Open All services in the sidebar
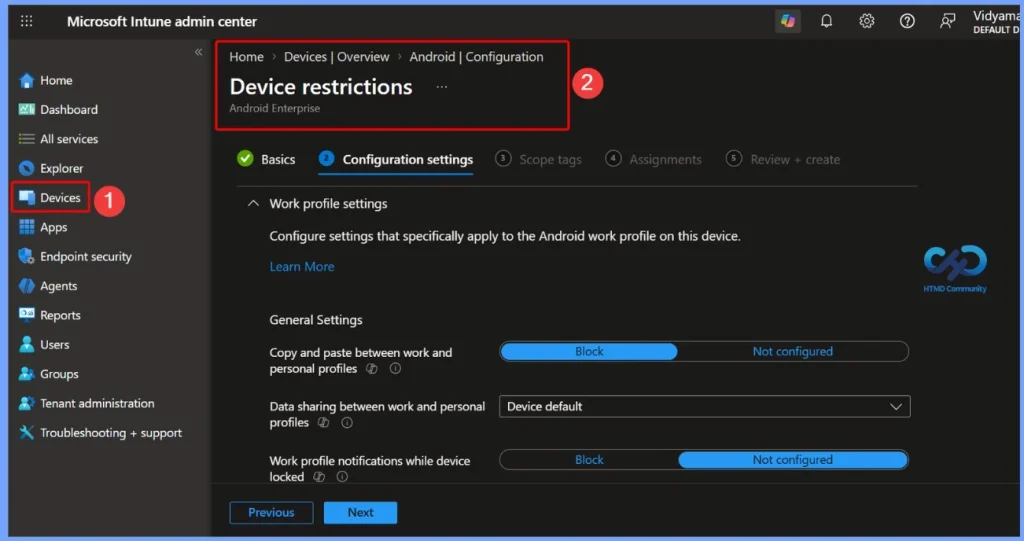Viewport: 1024px width, 541px height. pyautogui.click(x=69, y=139)
